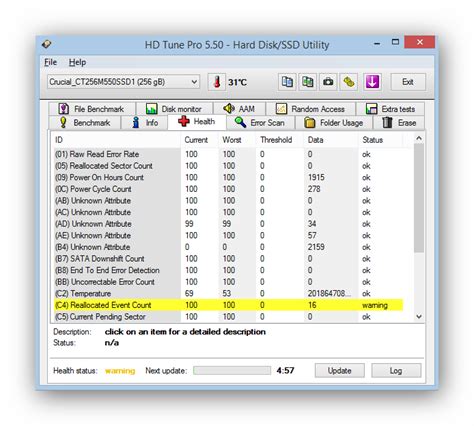This screenshot has height=426, width=474.
Task: Click the thermometer temperature icon
Action: (x=217, y=82)
